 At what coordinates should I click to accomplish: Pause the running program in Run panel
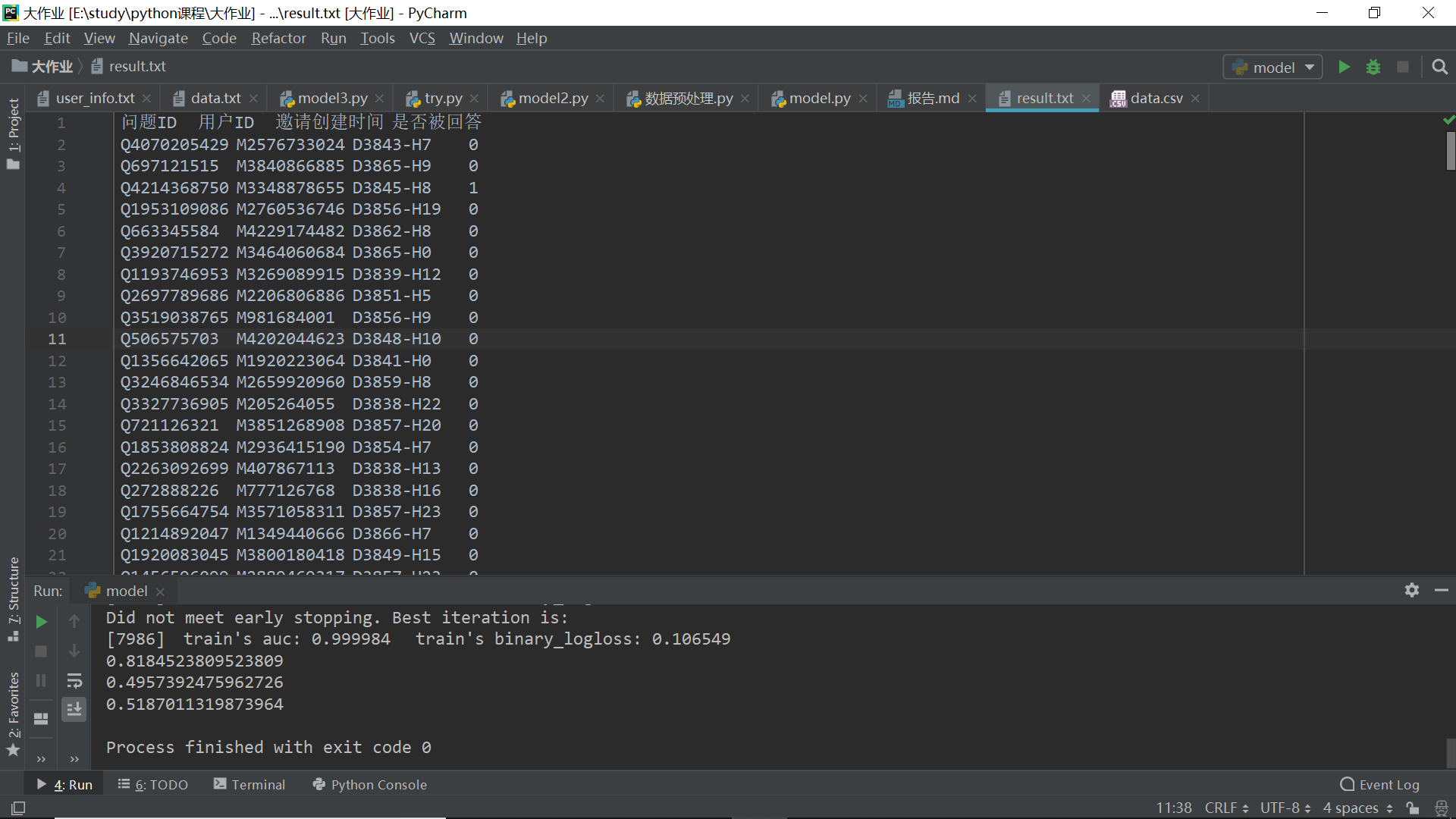pyautogui.click(x=40, y=680)
